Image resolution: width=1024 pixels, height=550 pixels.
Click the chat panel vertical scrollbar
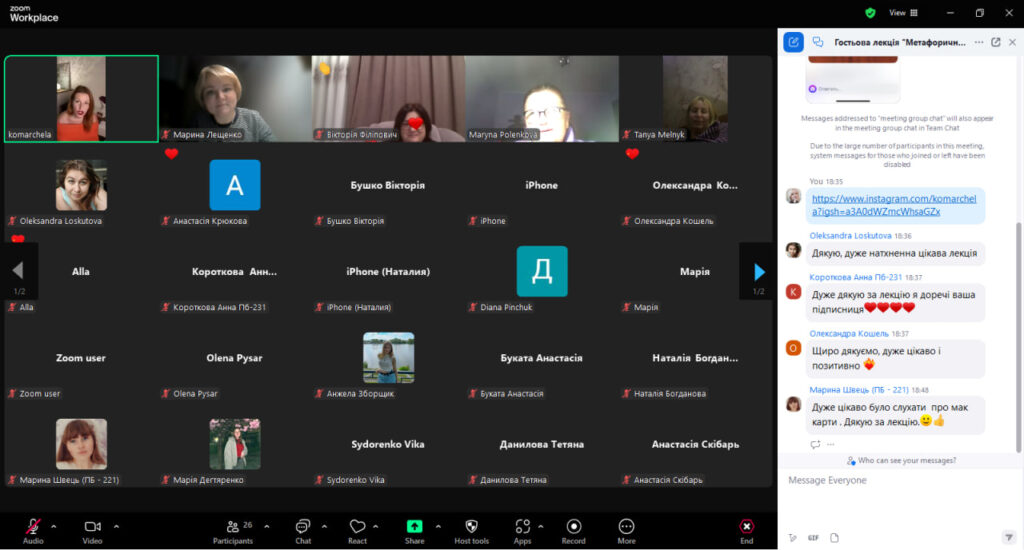click(1018, 330)
